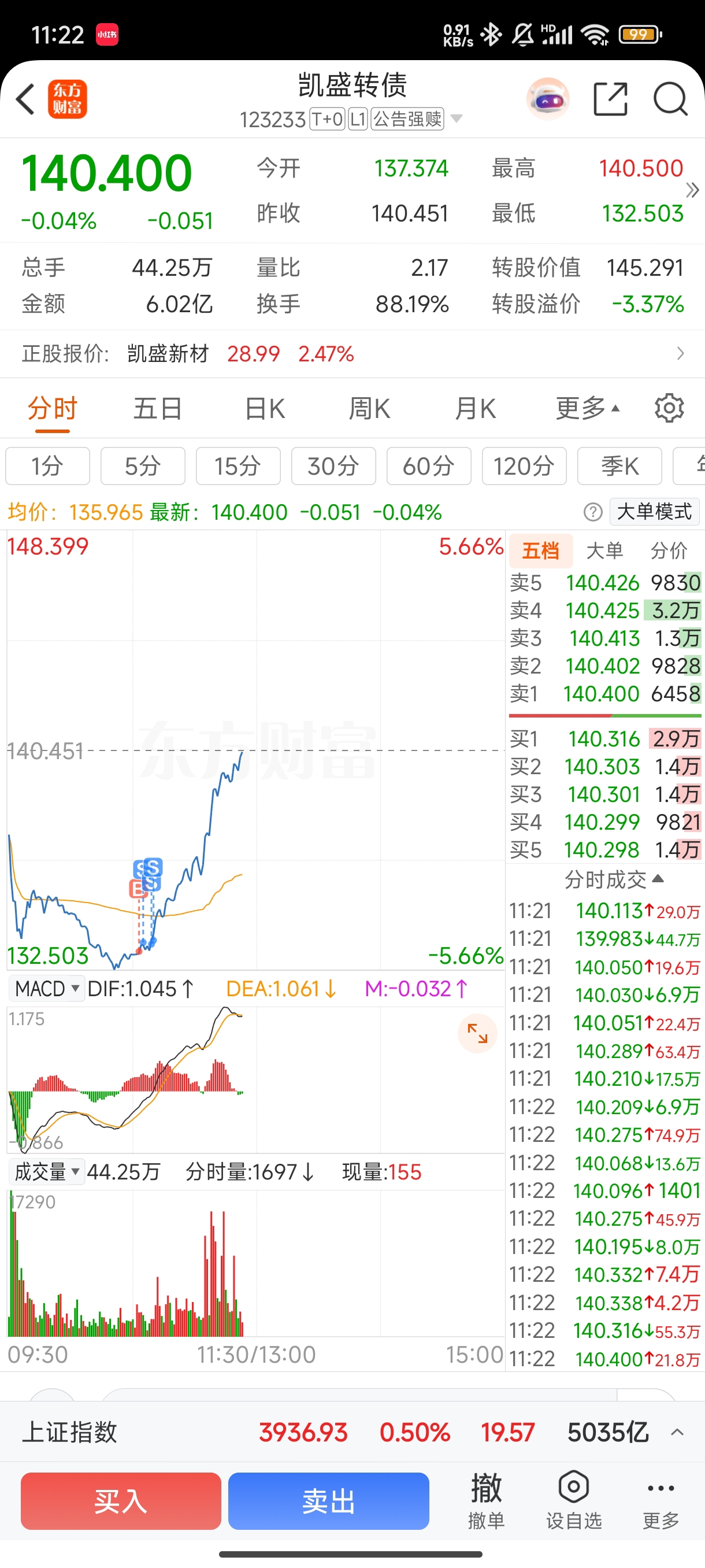Expand the MACD chart fullscreen icon
Screen dimensions: 705x1568
[477, 1033]
